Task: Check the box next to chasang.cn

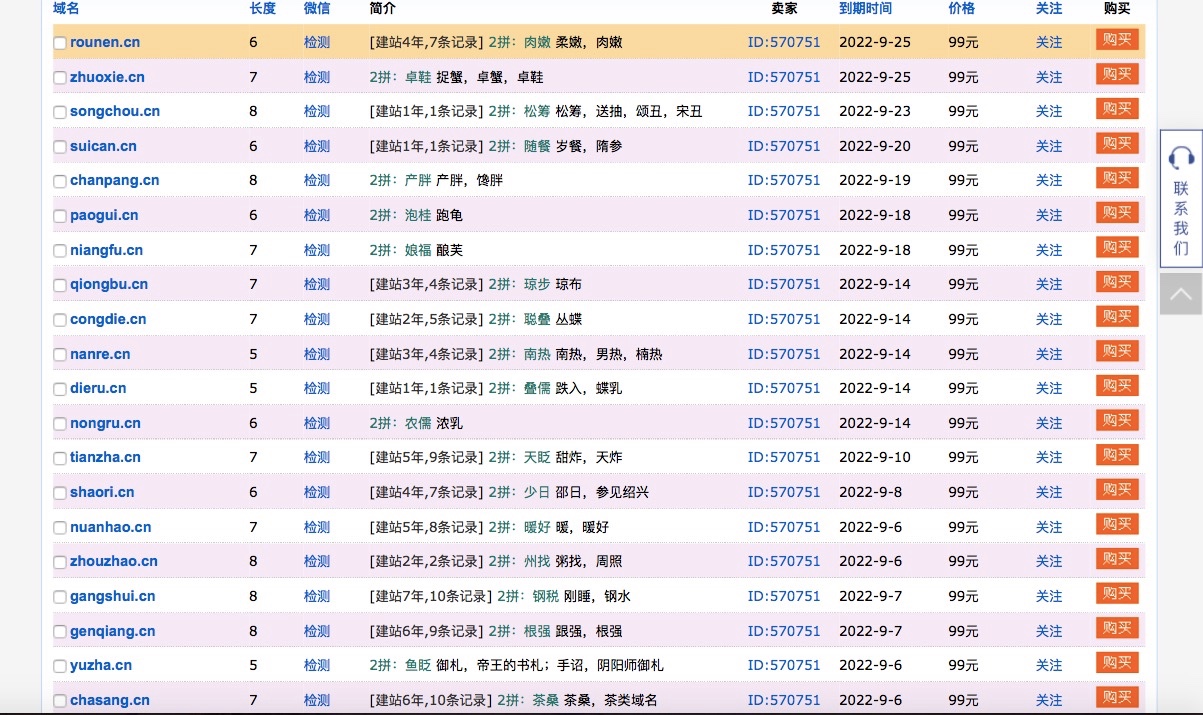Action: 60,701
